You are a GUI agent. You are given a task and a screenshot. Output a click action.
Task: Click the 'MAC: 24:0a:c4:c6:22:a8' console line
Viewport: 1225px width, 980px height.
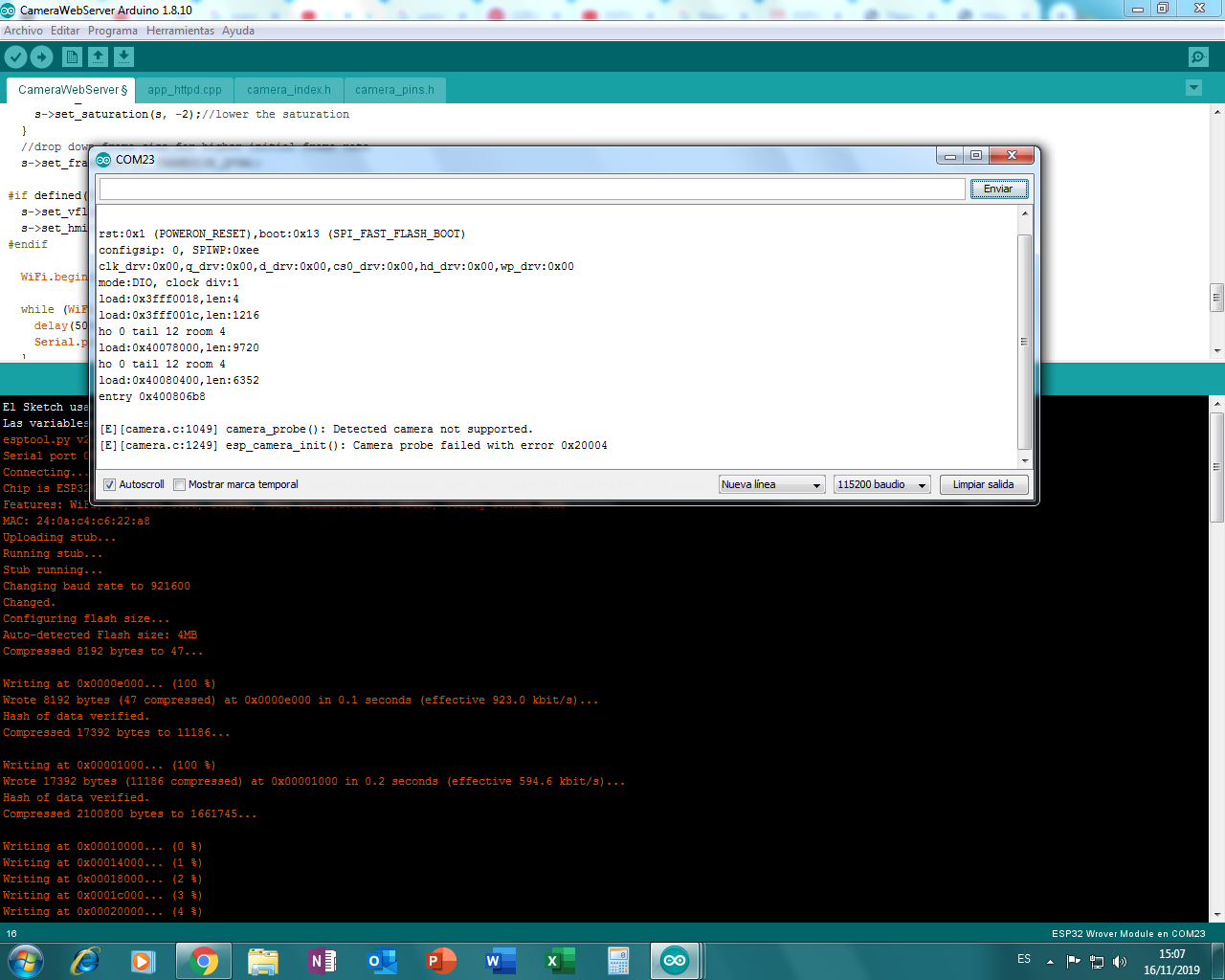point(77,521)
